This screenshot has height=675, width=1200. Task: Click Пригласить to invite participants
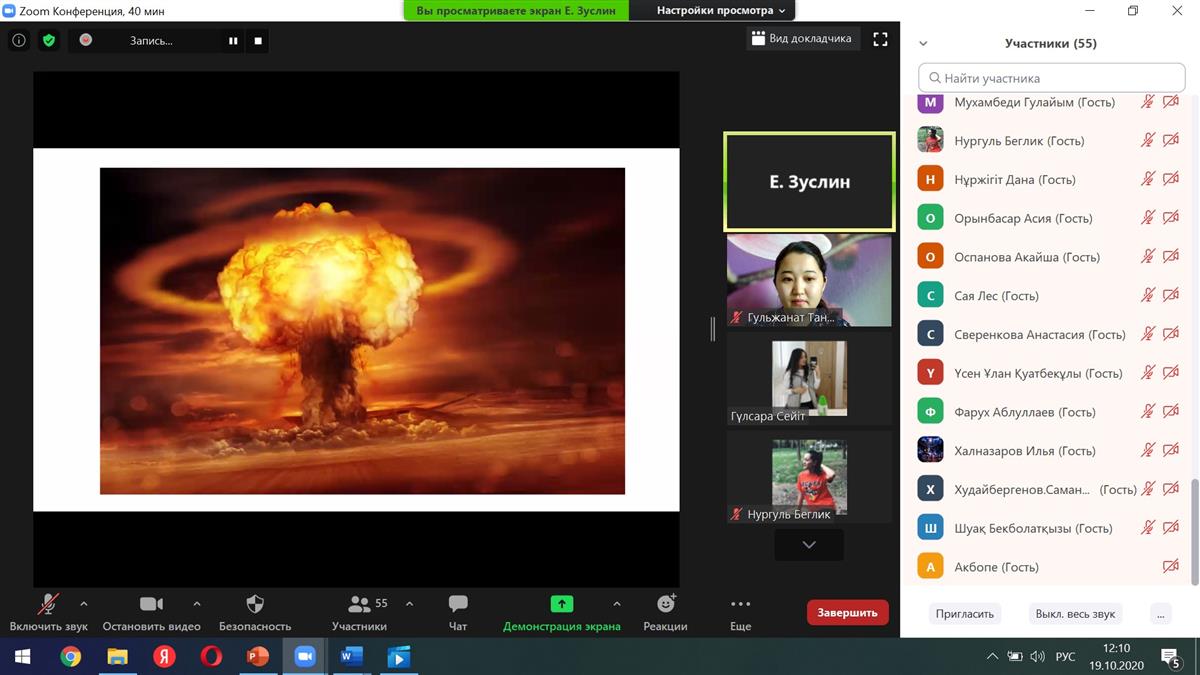(964, 613)
